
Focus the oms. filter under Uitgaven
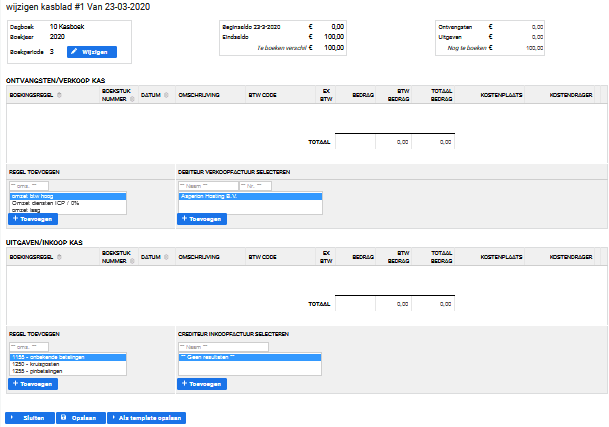coord(29,347)
